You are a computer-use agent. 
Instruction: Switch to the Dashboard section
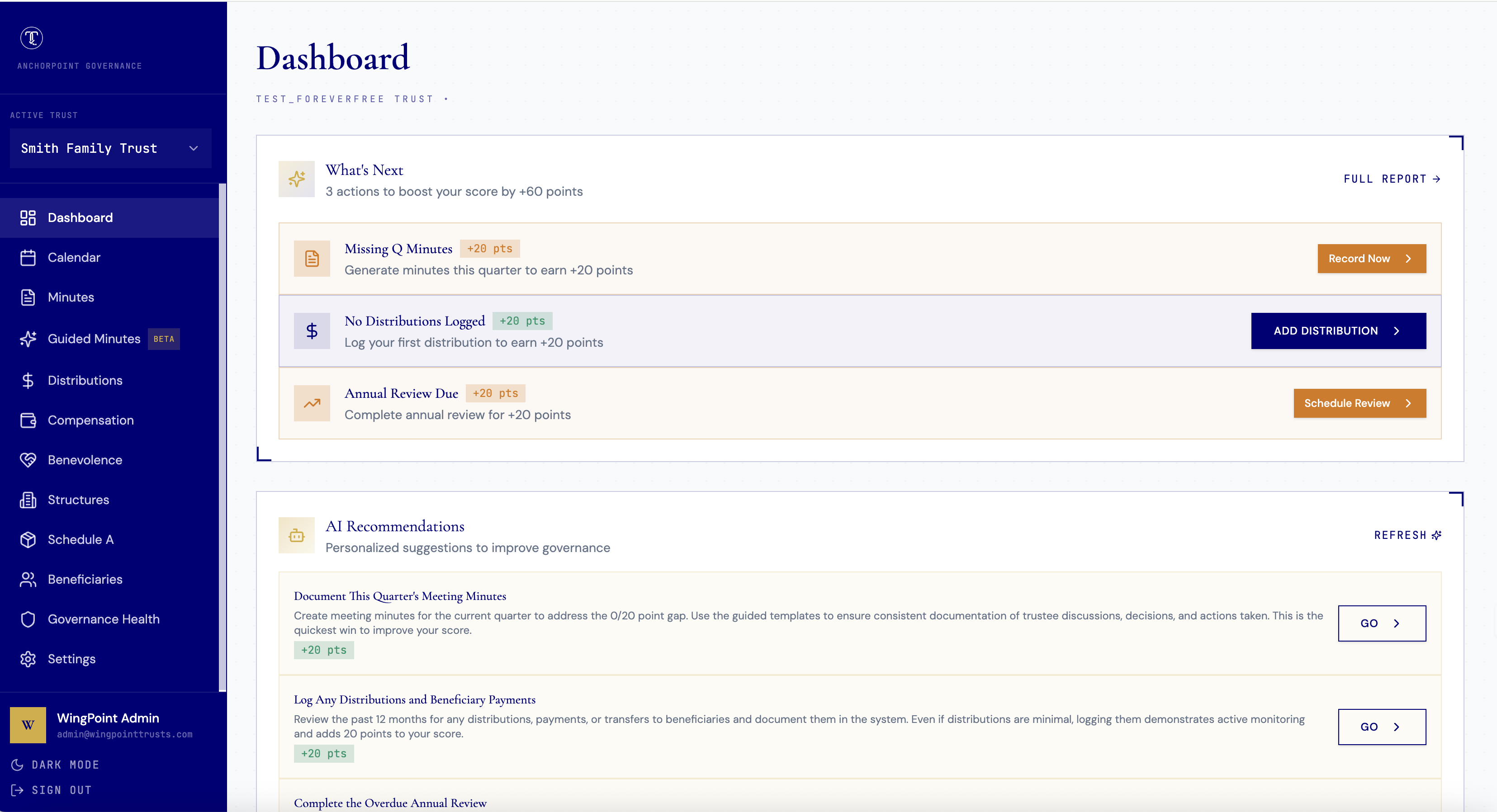80,217
